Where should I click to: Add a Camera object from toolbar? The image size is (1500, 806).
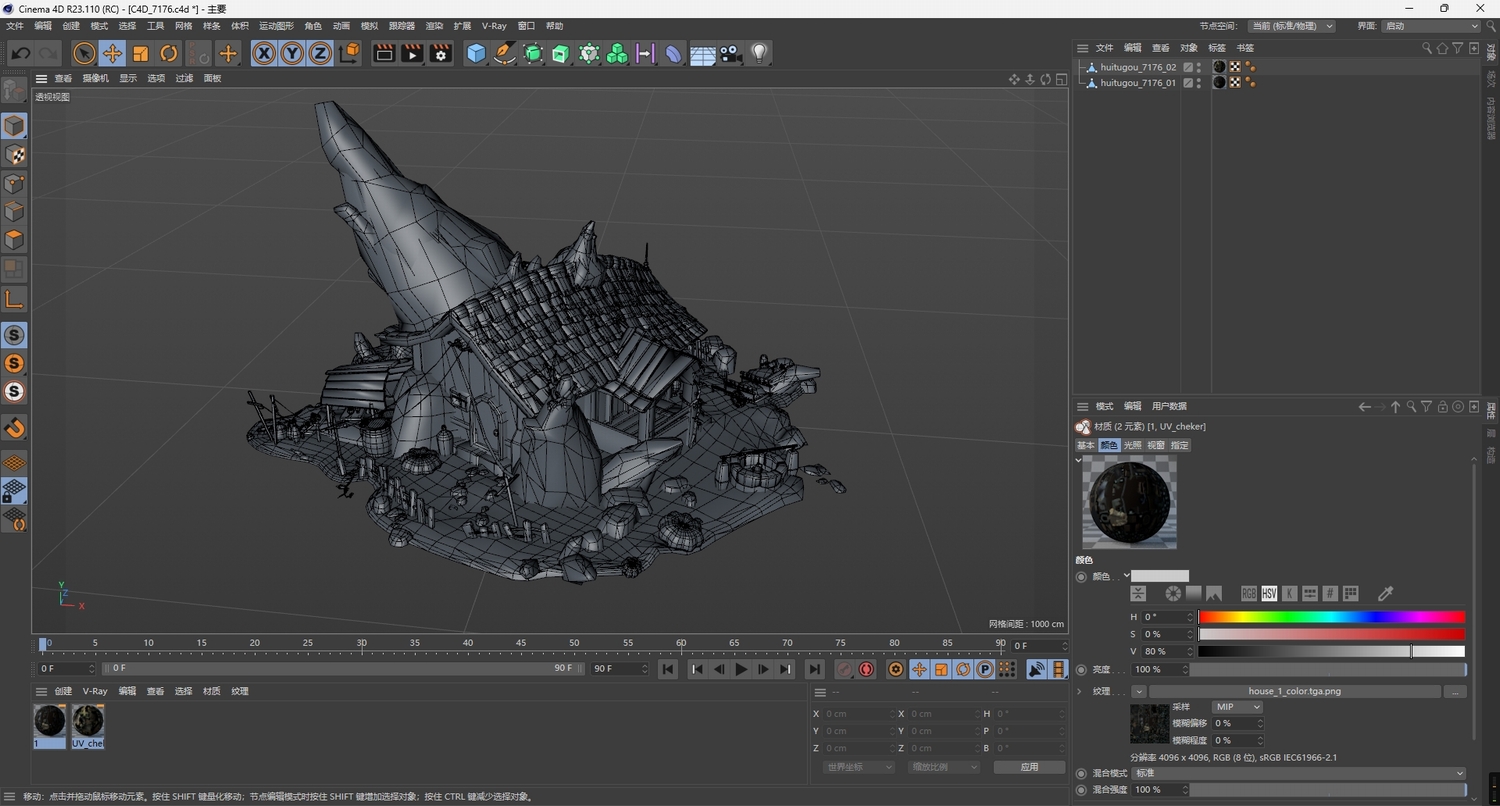(x=731, y=54)
